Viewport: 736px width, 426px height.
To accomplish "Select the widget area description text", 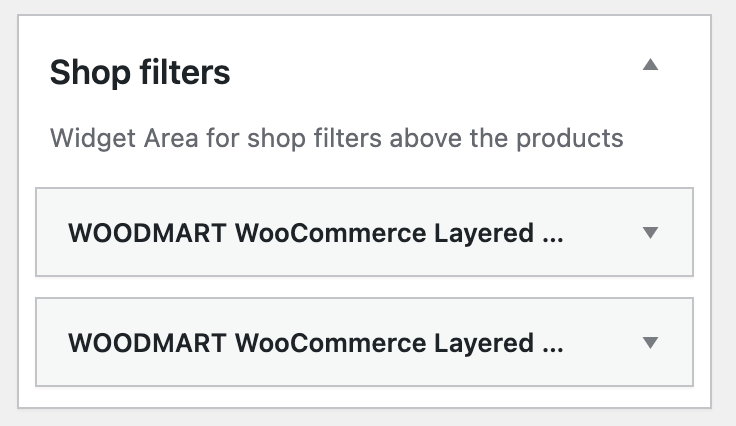I will [337, 138].
